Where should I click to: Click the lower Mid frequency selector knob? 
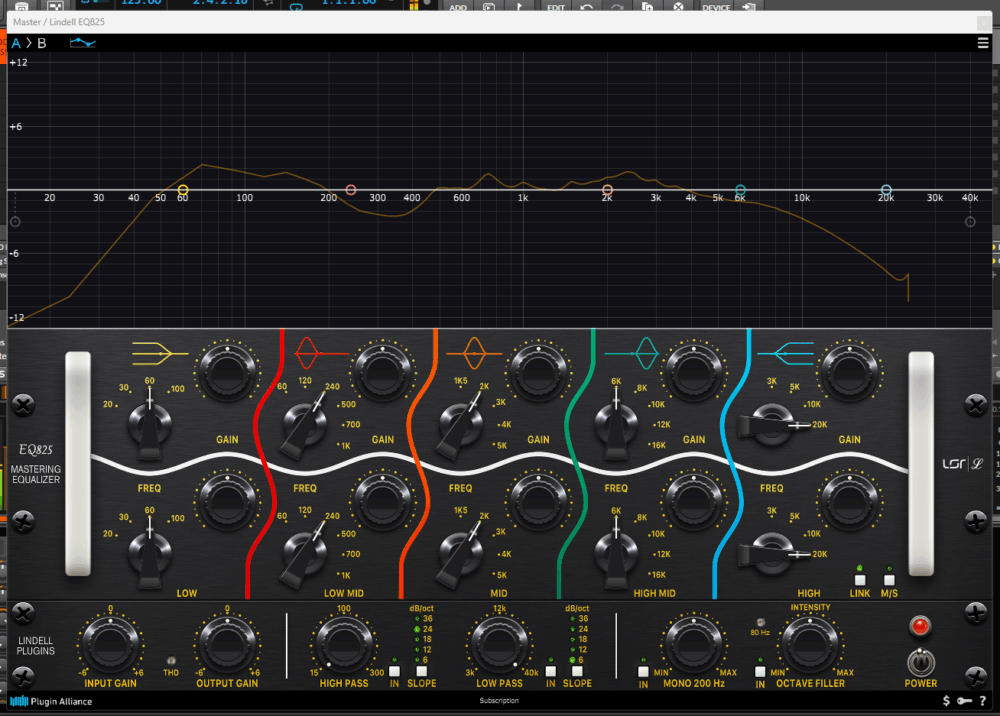coord(460,553)
